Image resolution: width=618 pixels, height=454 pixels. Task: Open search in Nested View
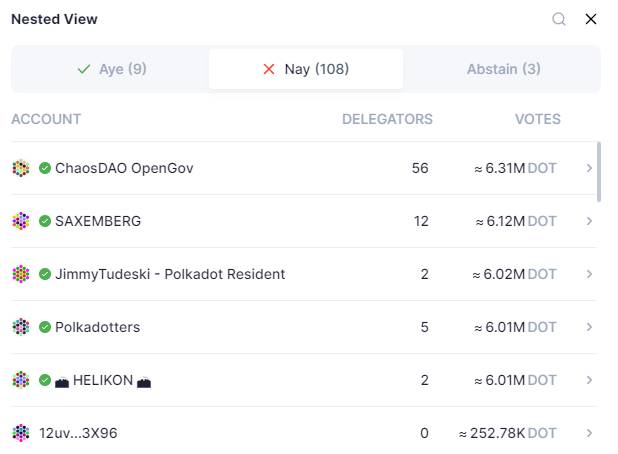(558, 19)
